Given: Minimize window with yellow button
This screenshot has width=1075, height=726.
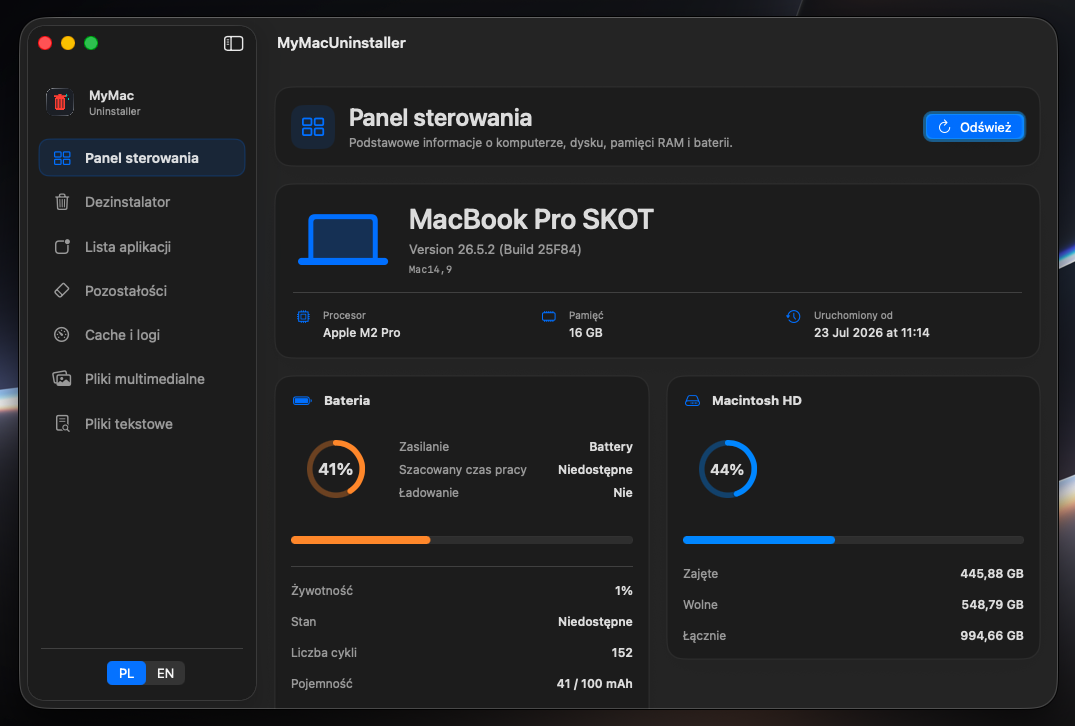Looking at the screenshot, I should (68, 43).
